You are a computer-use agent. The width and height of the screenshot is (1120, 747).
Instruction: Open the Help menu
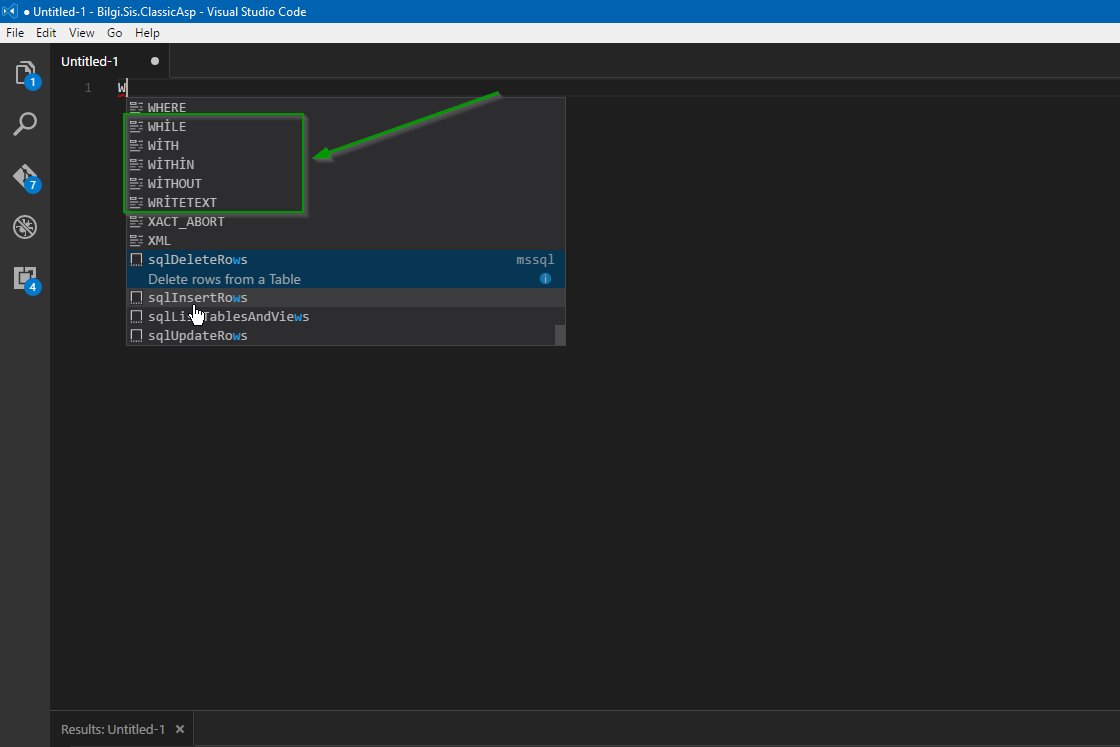(147, 33)
